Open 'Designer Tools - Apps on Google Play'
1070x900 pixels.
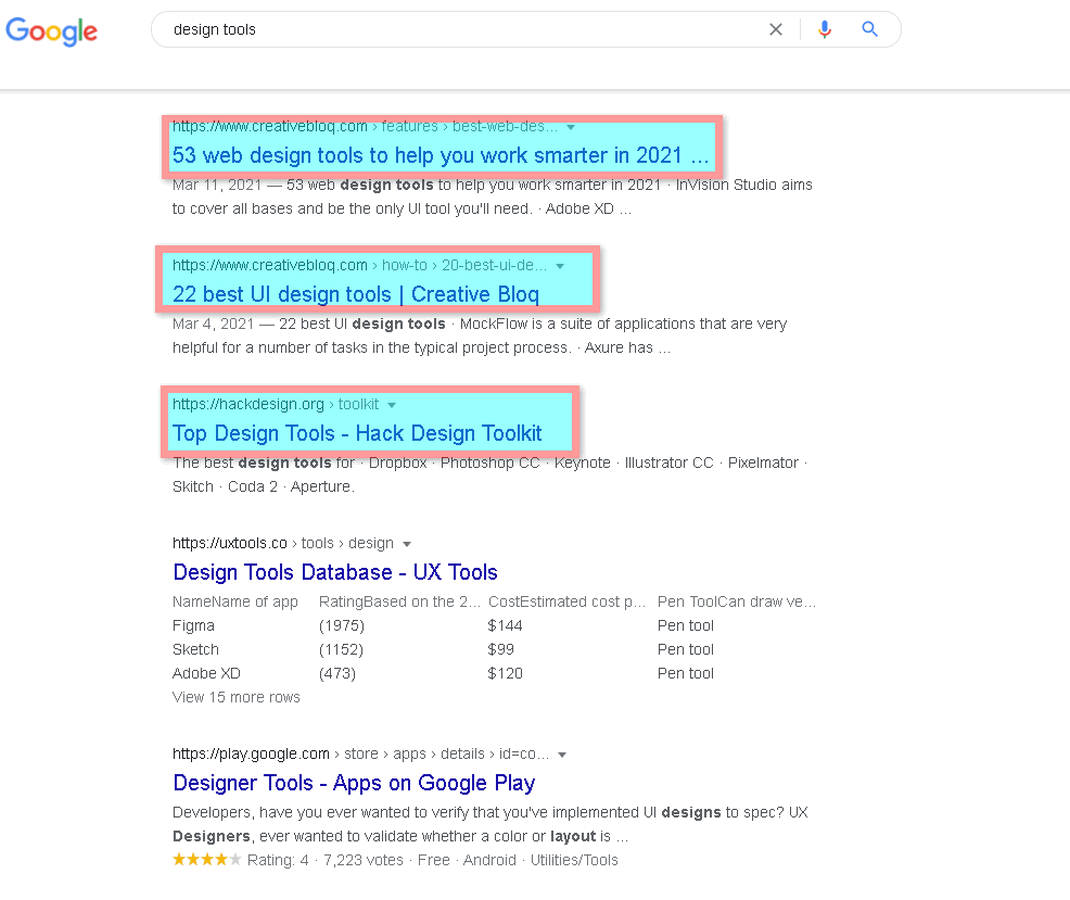point(353,783)
